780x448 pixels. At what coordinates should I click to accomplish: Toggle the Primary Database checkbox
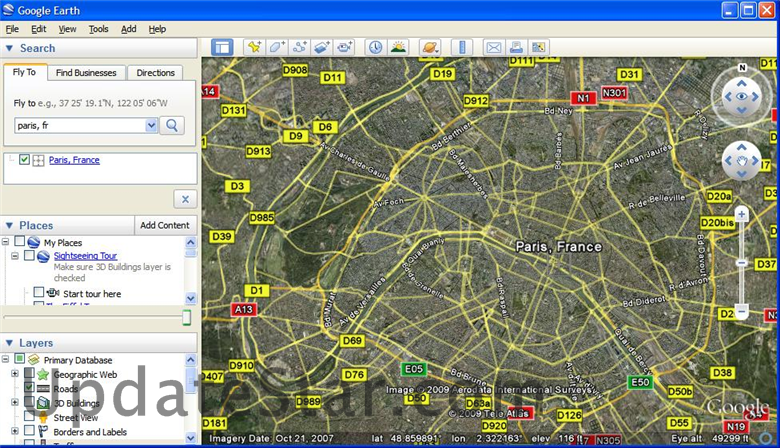pyautogui.click(x=19, y=358)
